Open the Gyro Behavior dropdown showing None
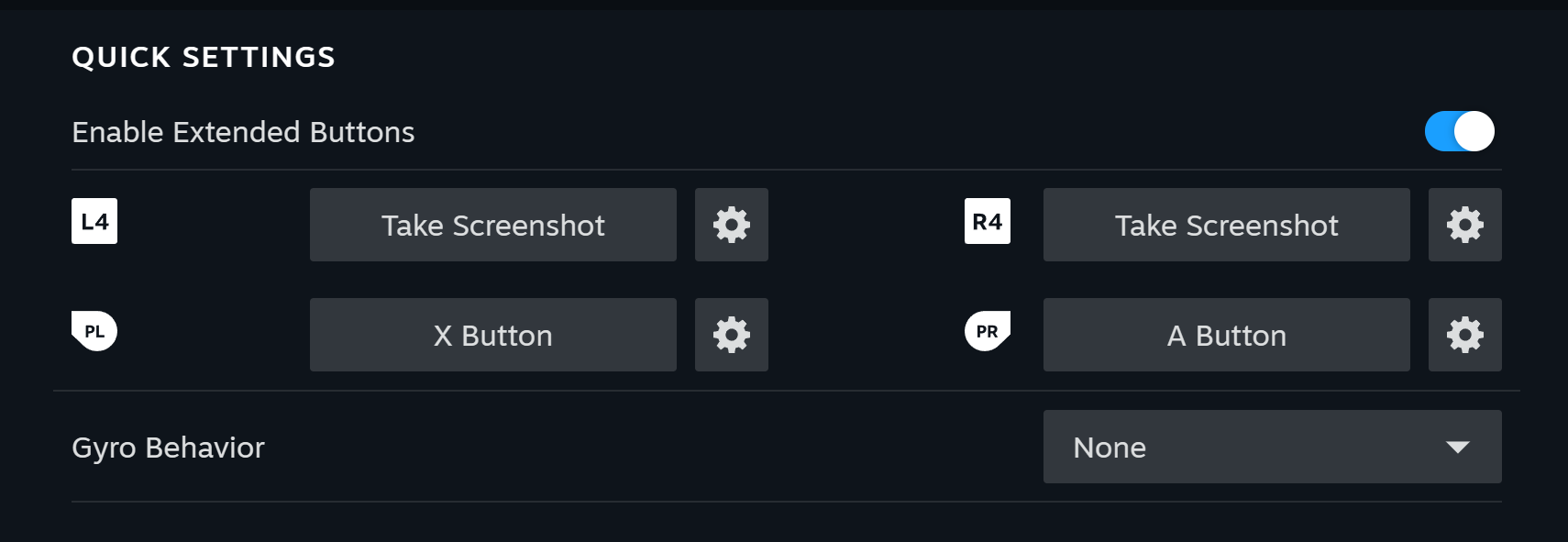The height and width of the screenshot is (542, 1568). (1273, 447)
